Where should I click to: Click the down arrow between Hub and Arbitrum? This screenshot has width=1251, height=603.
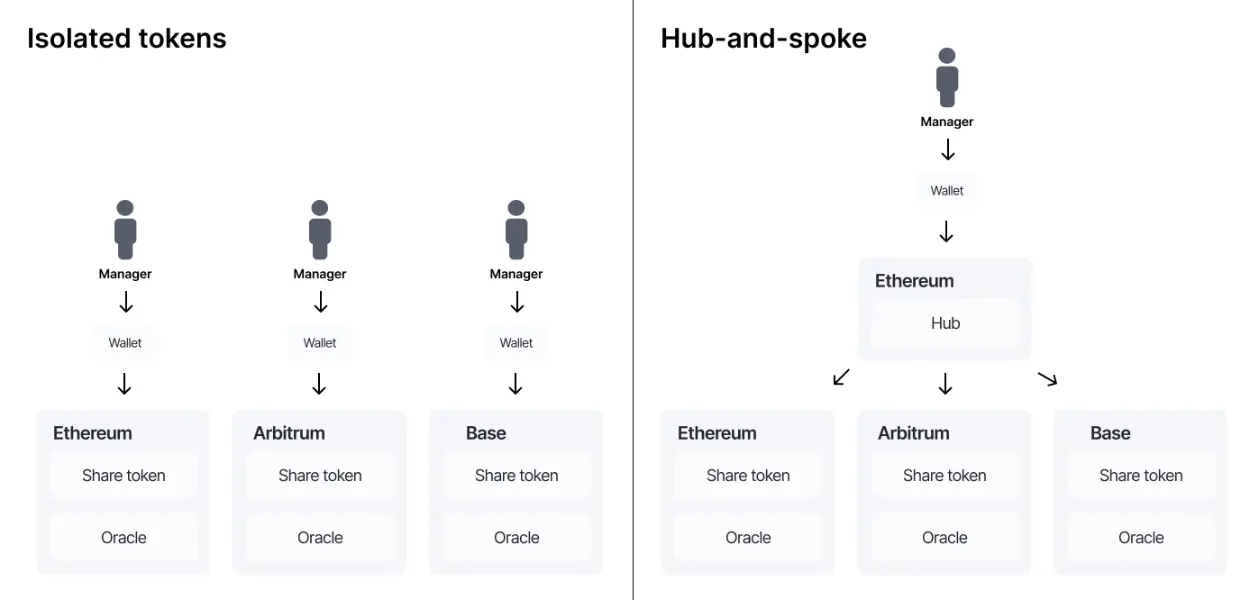(946, 383)
